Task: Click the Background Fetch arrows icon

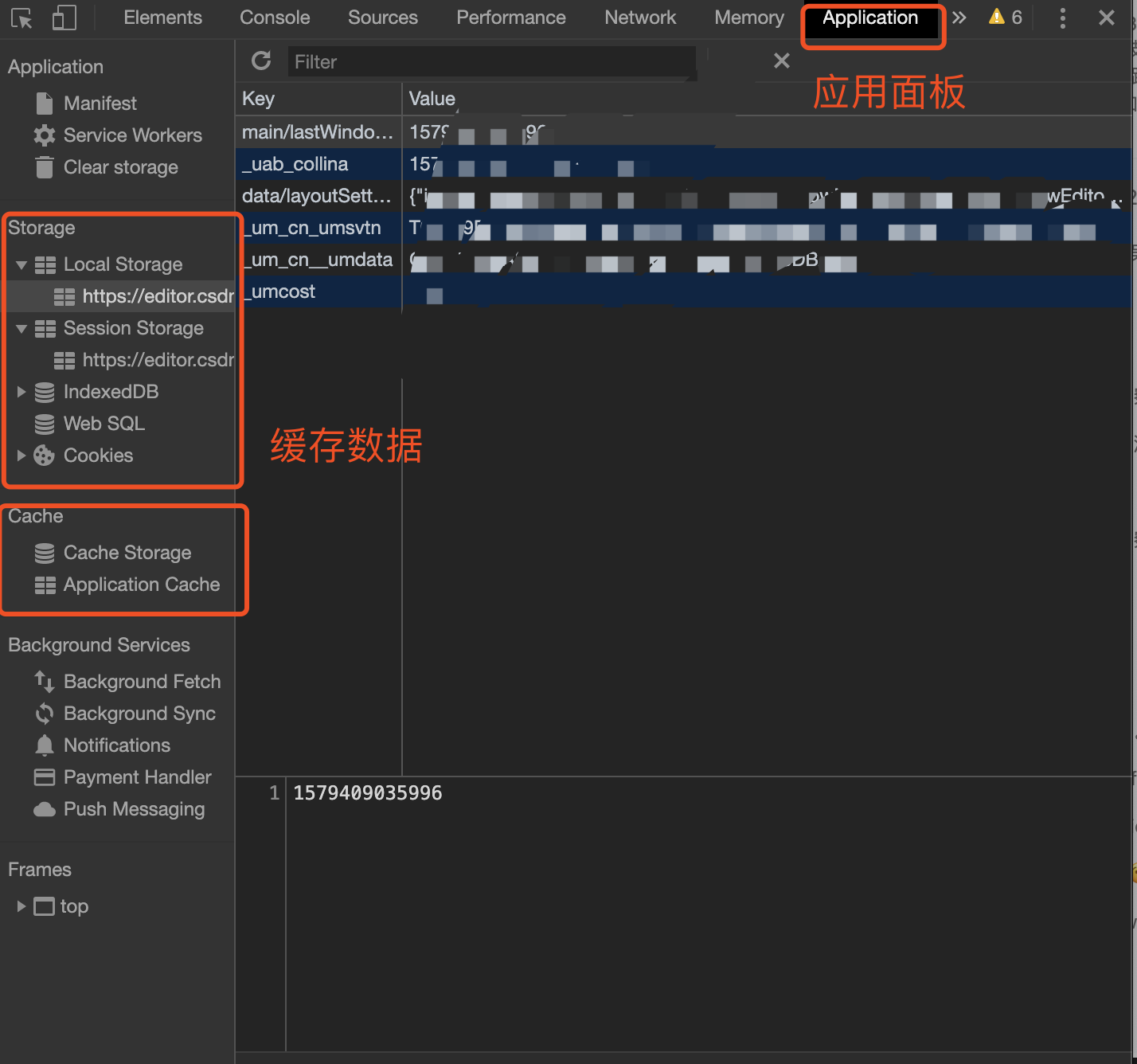Action: coord(45,682)
